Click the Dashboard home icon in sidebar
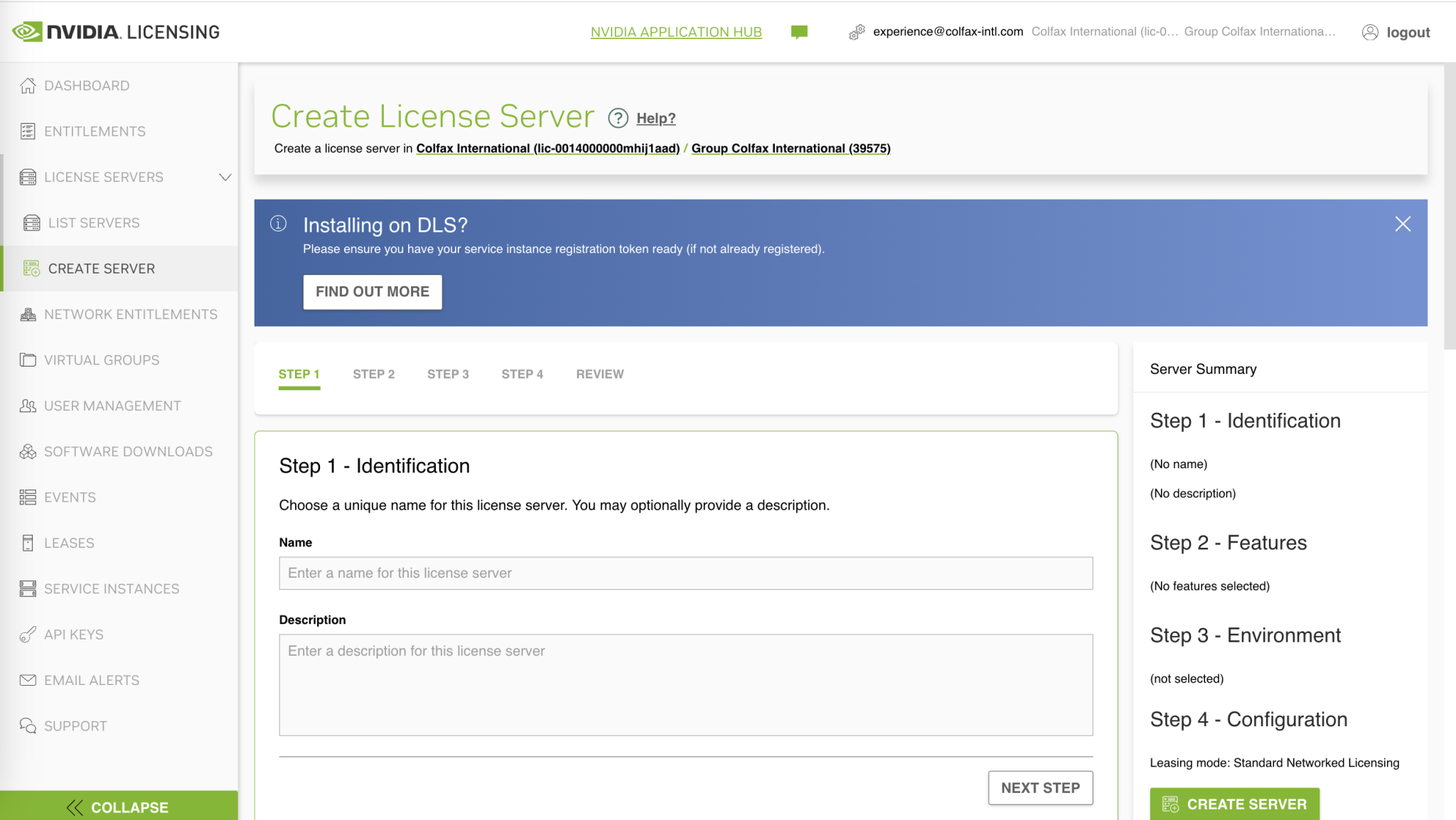Screen dimensions: 1456x820 (28, 86)
